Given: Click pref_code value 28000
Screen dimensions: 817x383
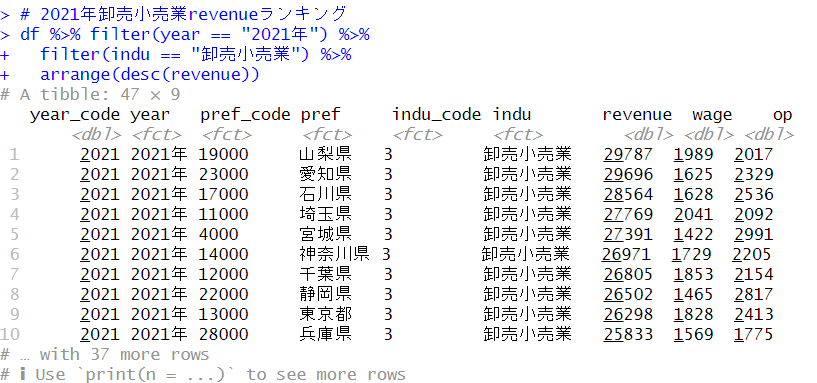Looking at the screenshot, I should 223,334.
